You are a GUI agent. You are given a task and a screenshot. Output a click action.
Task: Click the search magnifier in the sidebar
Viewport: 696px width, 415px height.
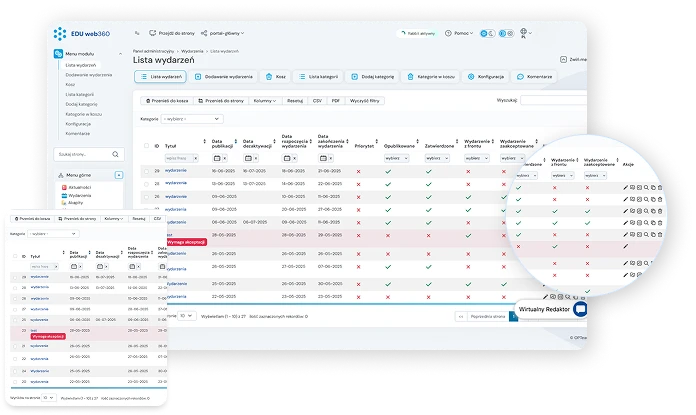113,154
